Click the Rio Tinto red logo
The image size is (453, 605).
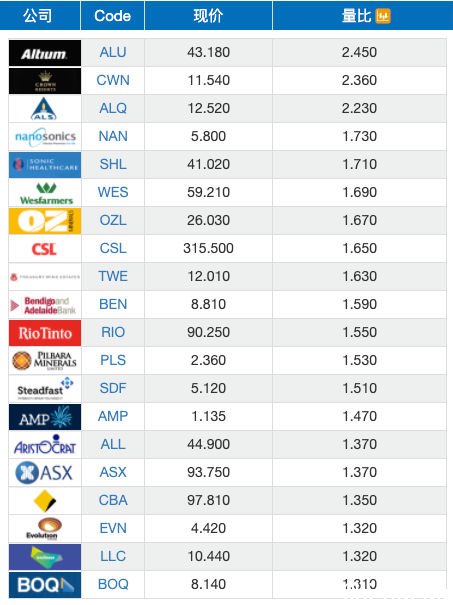pyautogui.click(x=45, y=333)
